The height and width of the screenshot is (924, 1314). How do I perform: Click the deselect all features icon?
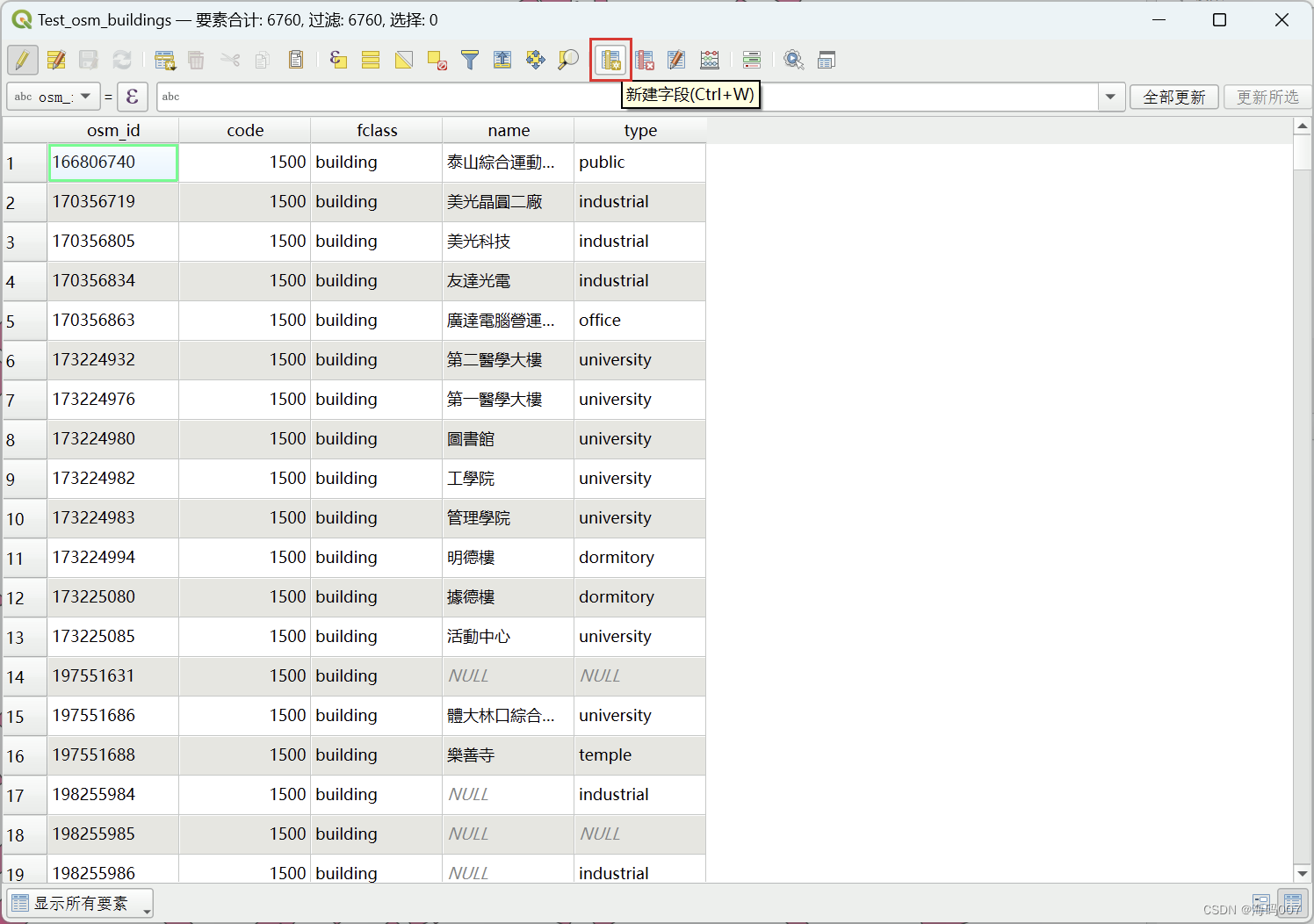pyautogui.click(x=437, y=60)
